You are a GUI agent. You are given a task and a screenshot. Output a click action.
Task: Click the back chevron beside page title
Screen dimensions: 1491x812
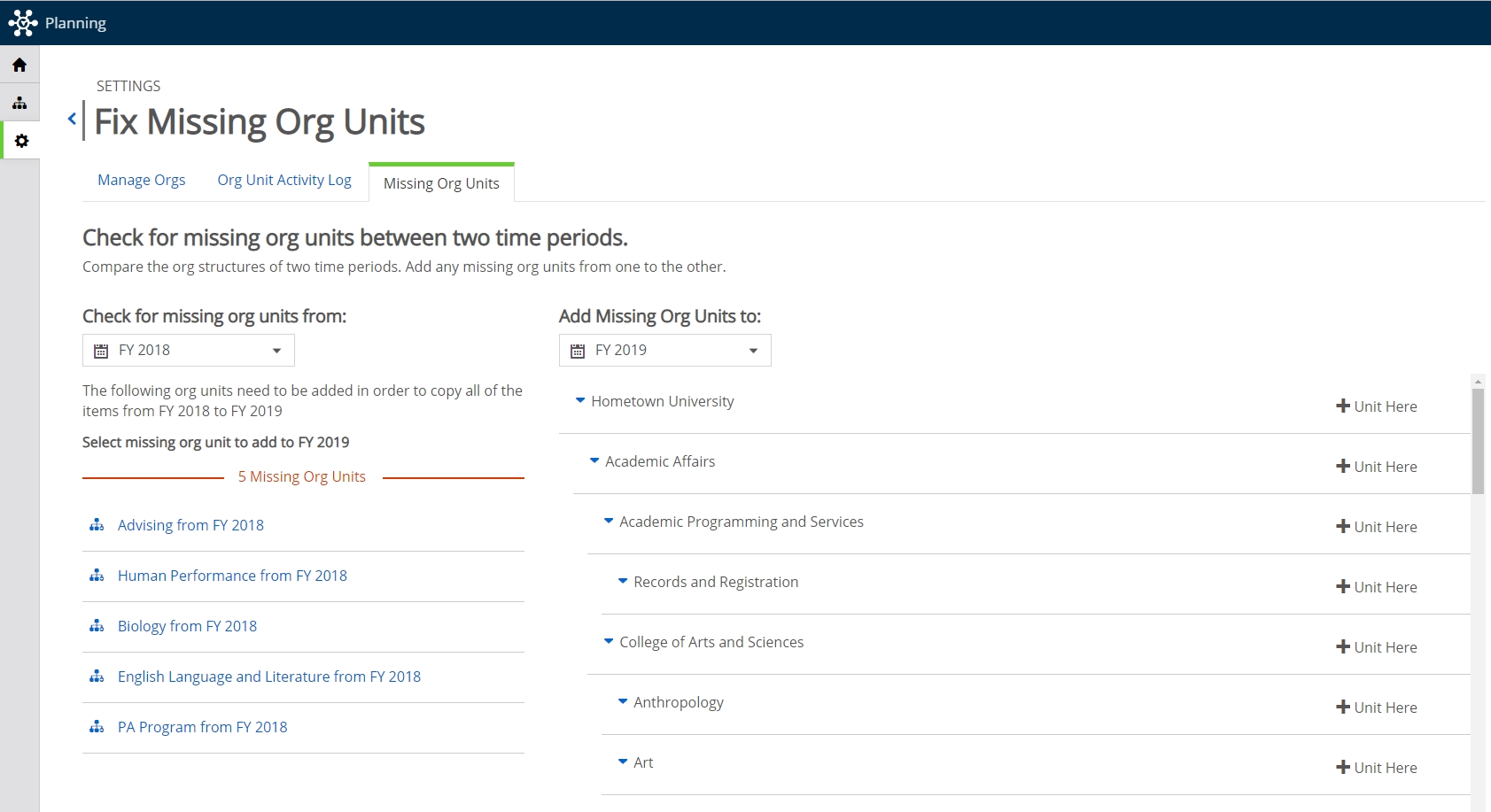72,119
